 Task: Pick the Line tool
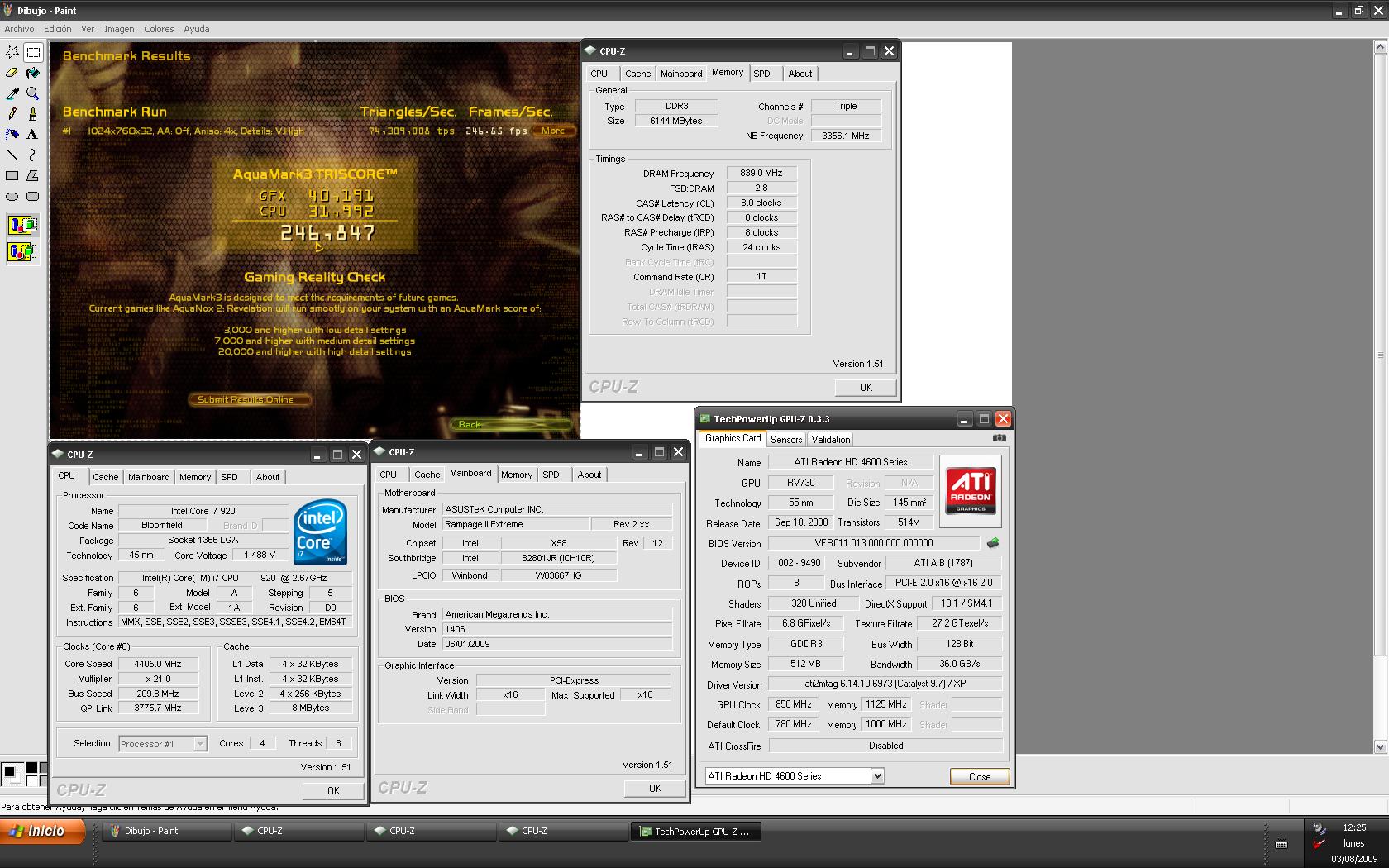click(x=12, y=155)
